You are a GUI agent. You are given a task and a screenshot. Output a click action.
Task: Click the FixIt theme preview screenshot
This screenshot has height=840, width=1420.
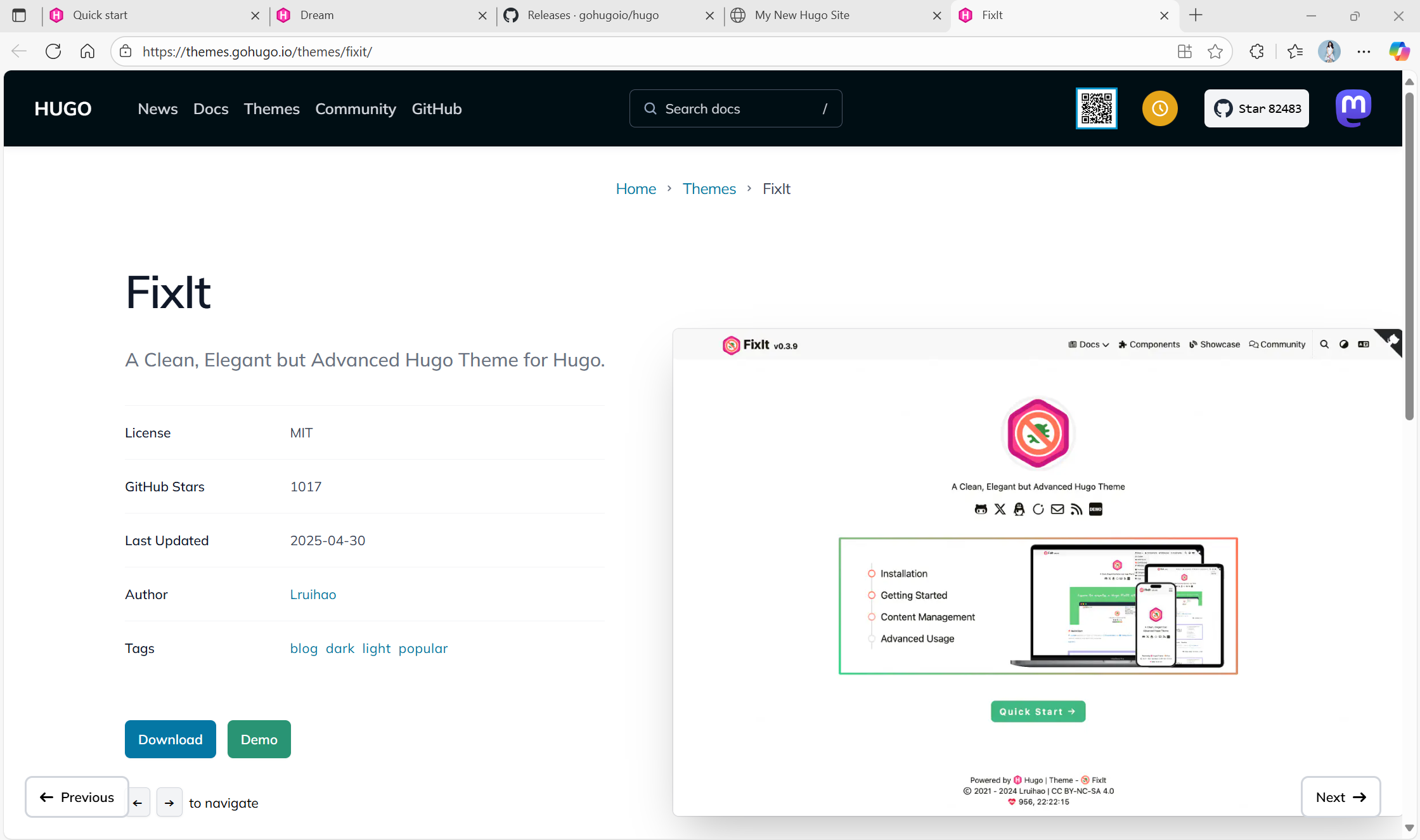point(1037,572)
